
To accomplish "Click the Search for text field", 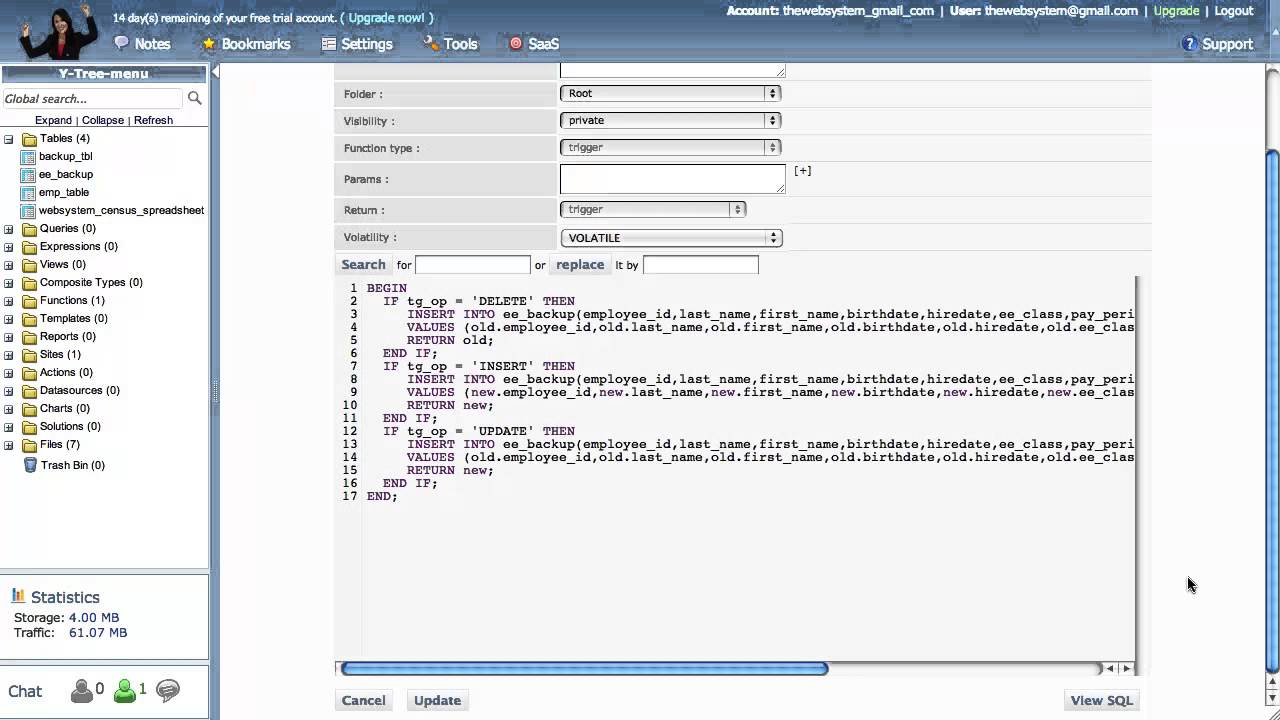I will click(473, 265).
